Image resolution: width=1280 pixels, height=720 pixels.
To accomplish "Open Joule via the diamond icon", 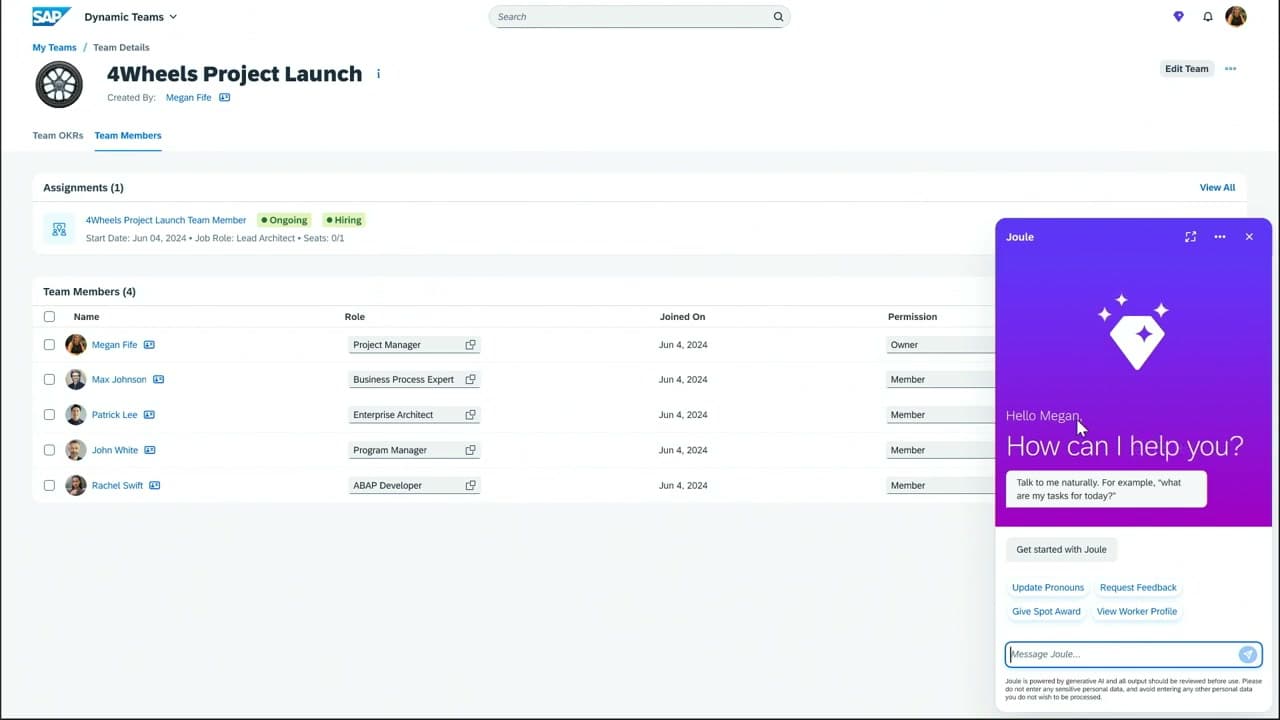I will click(1178, 17).
